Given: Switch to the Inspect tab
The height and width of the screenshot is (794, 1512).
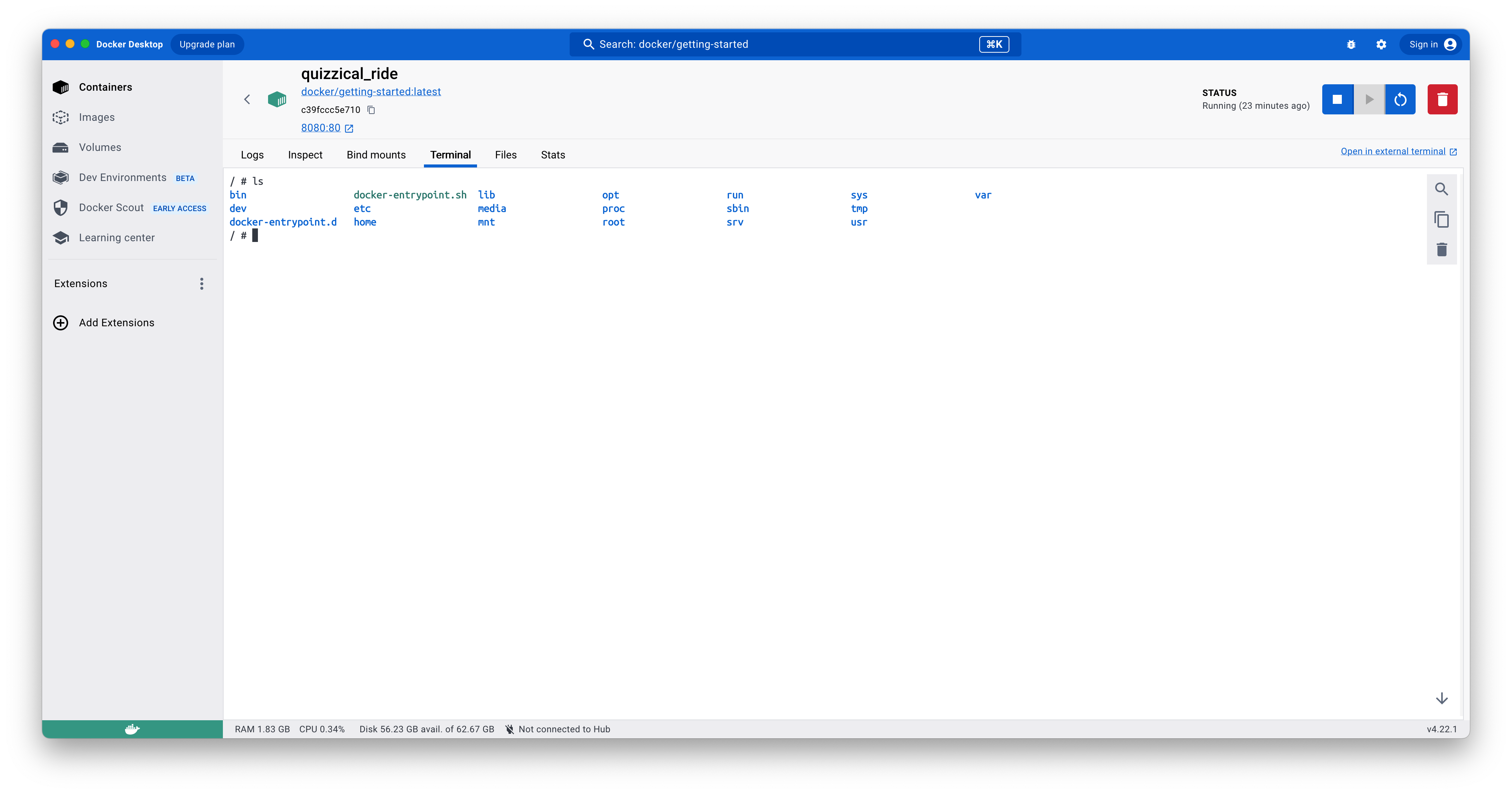Looking at the screenshot, I should tap(305, 155).
